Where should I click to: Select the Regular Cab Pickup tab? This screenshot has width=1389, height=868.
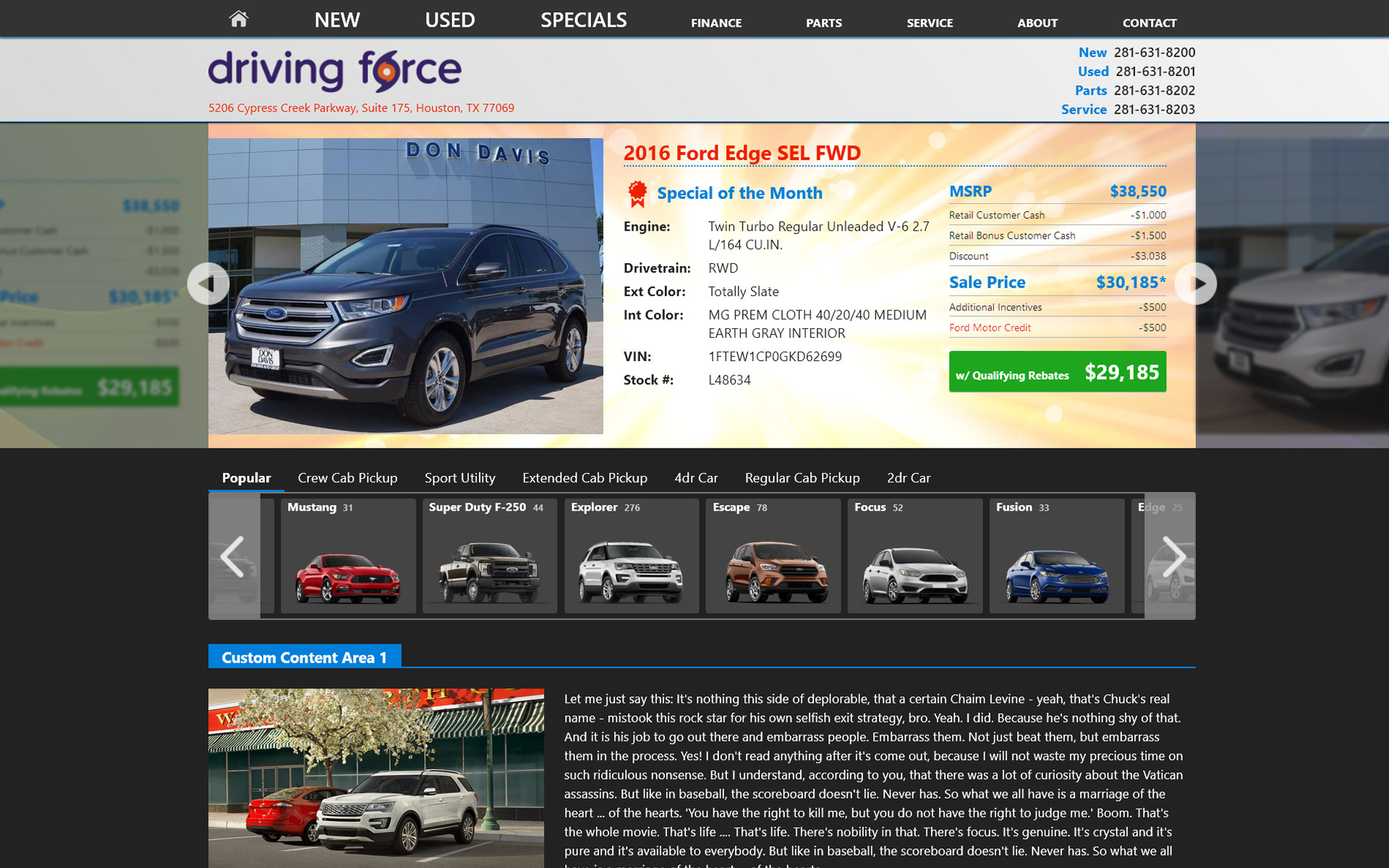click(x=802, y=478)
